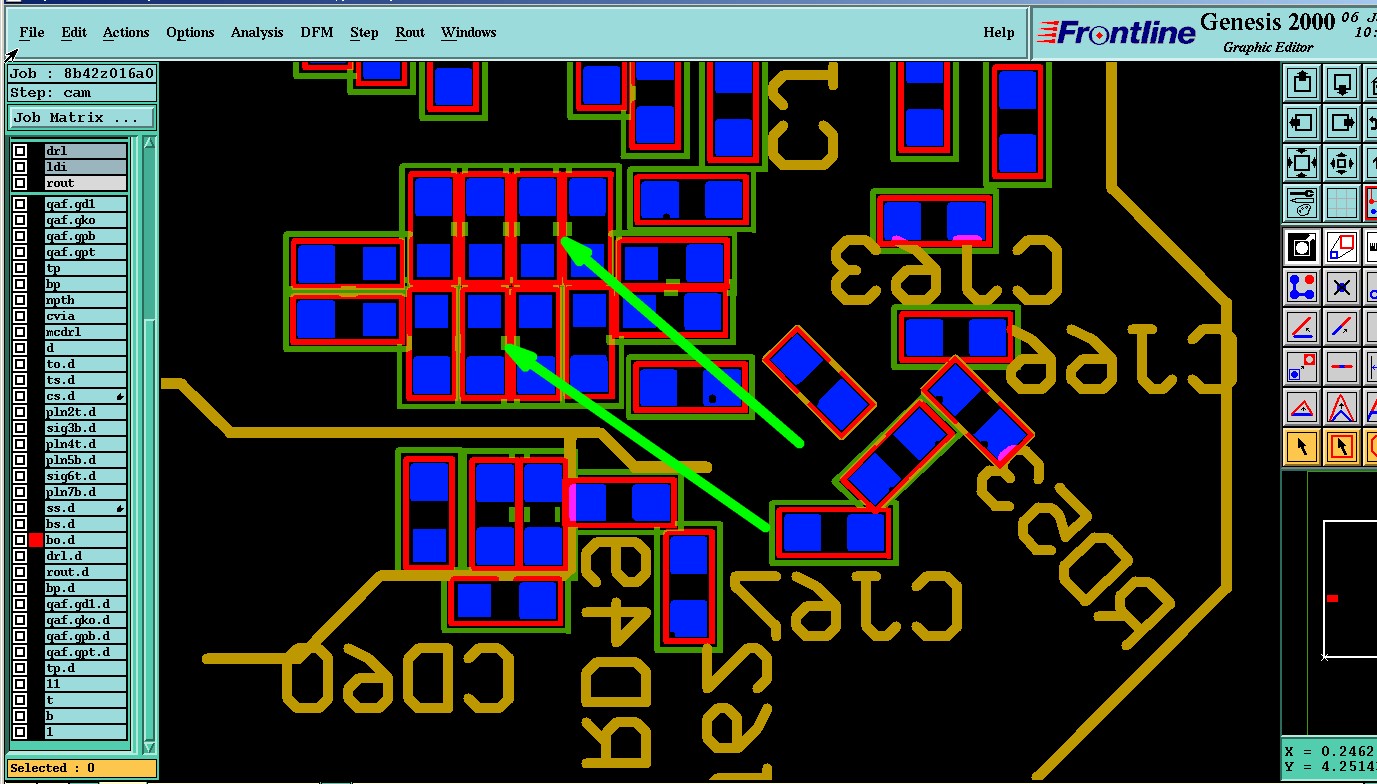Image resolution: width=1377 pixels, height=784 pixels.
Task: Click the Job Matrix button
Action: 82,117
